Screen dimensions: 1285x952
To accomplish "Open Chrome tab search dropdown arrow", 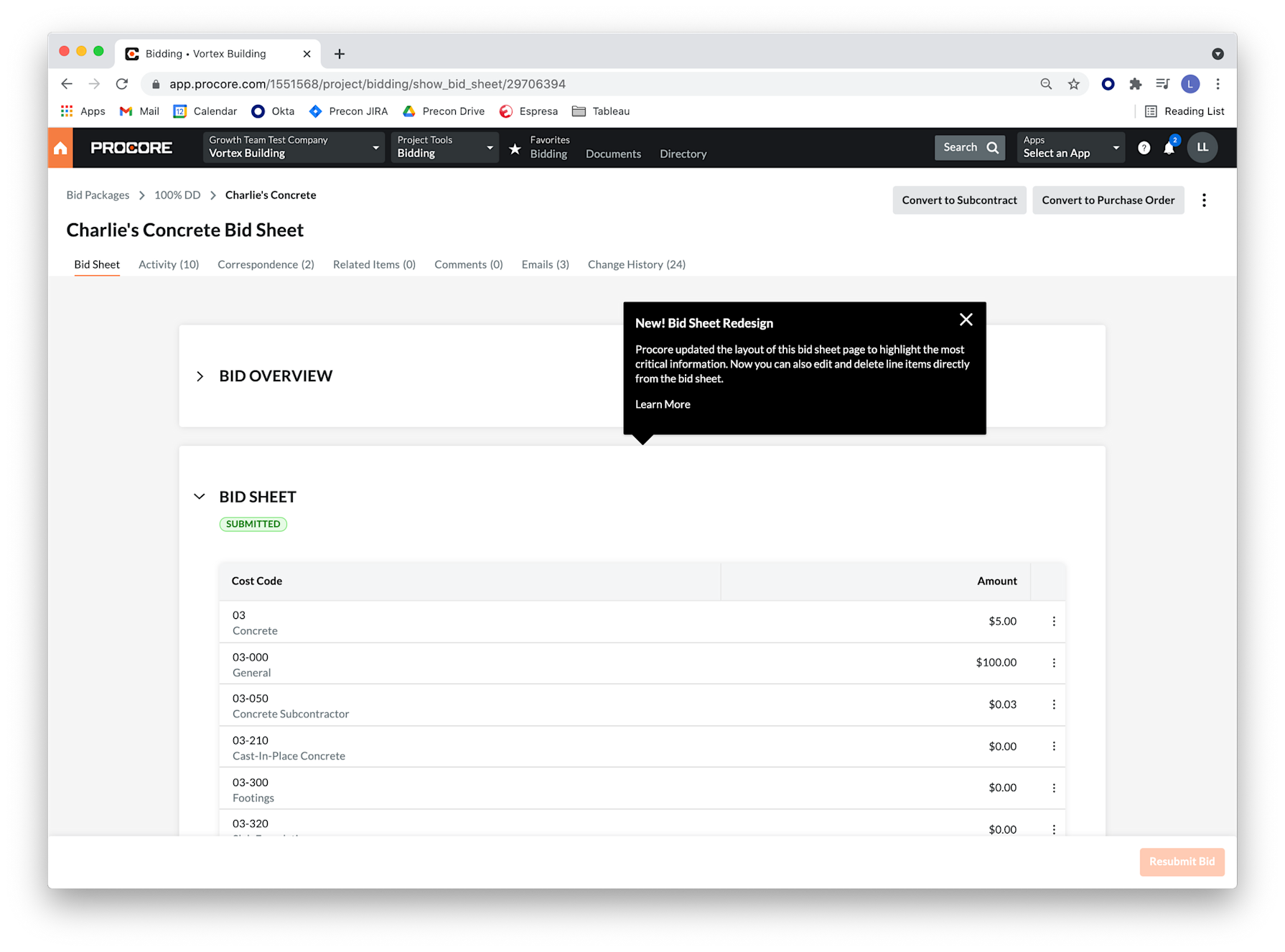I will (x=1218, y=54).
